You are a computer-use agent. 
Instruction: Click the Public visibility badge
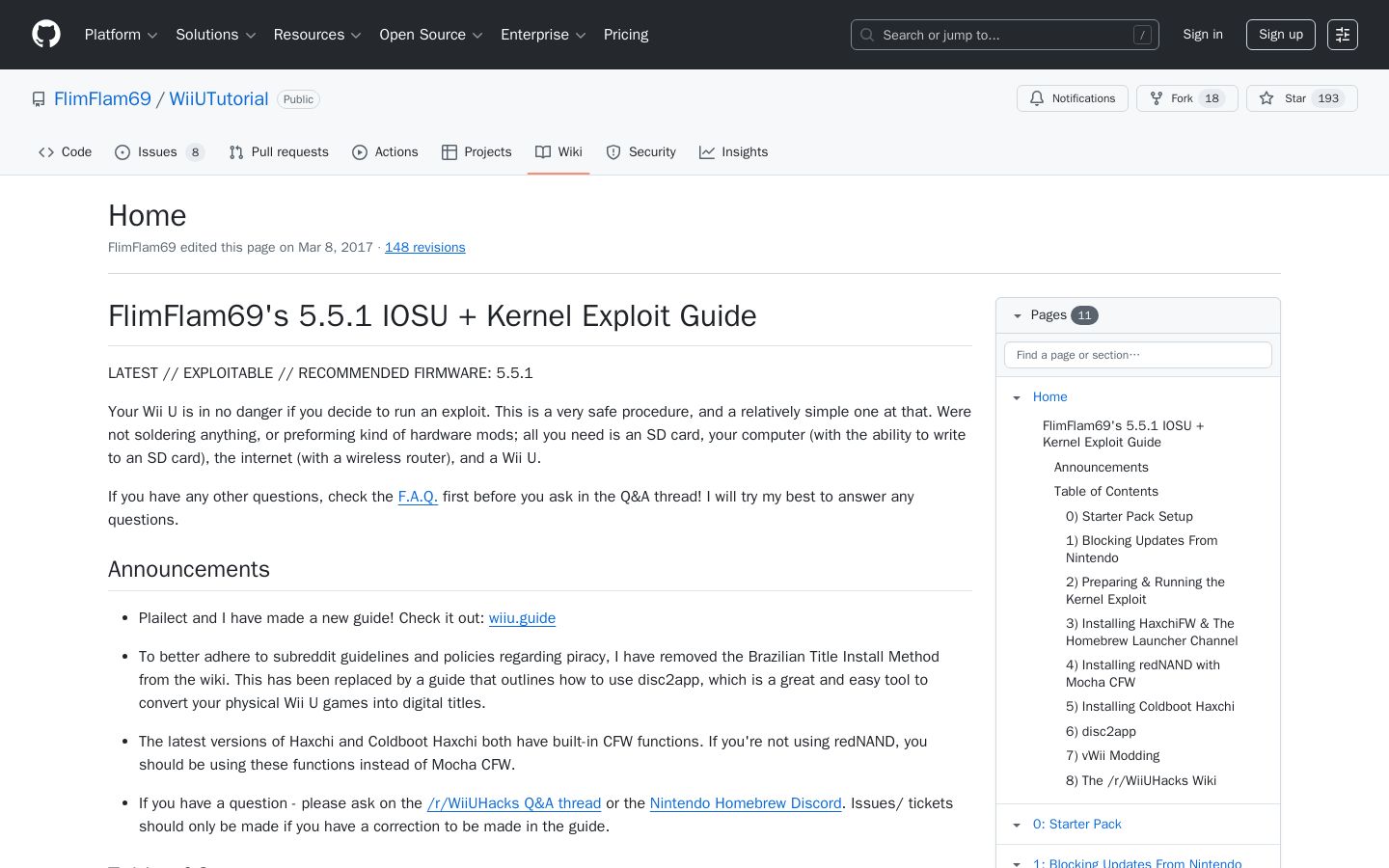tap(298, 99)
